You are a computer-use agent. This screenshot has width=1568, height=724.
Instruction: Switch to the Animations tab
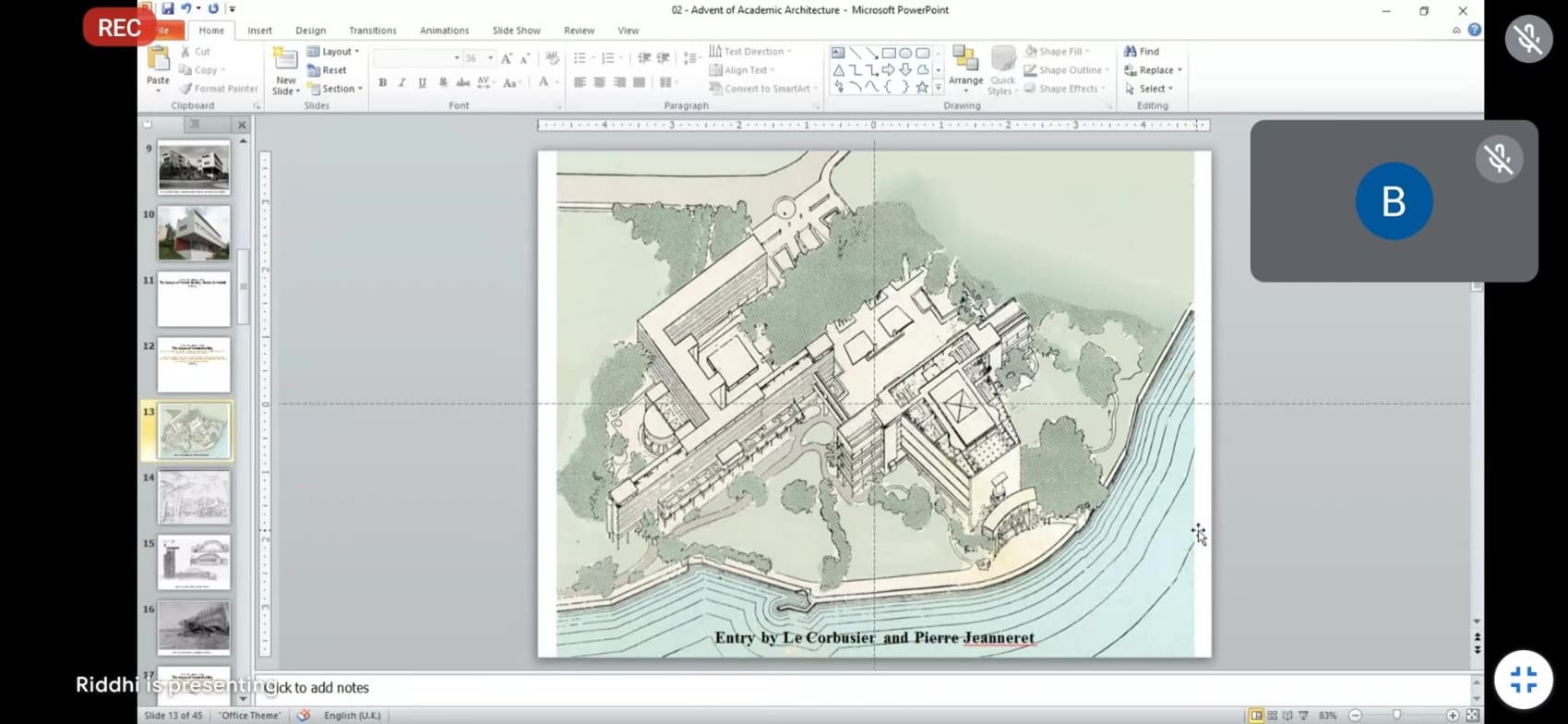(444, 30)
